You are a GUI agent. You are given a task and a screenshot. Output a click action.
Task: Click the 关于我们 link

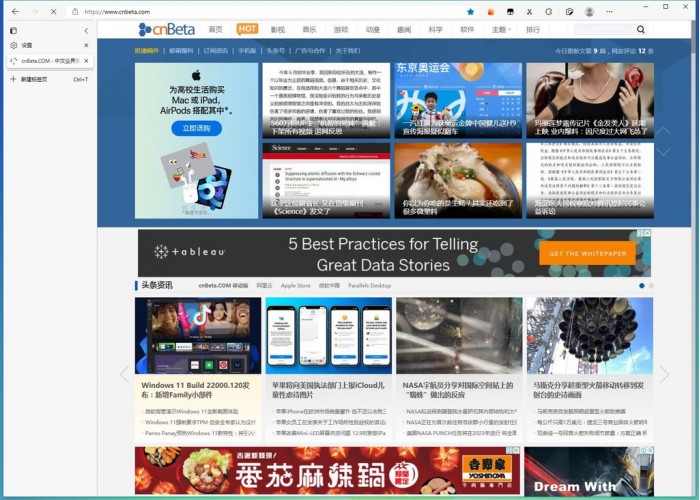coord(348,51)
